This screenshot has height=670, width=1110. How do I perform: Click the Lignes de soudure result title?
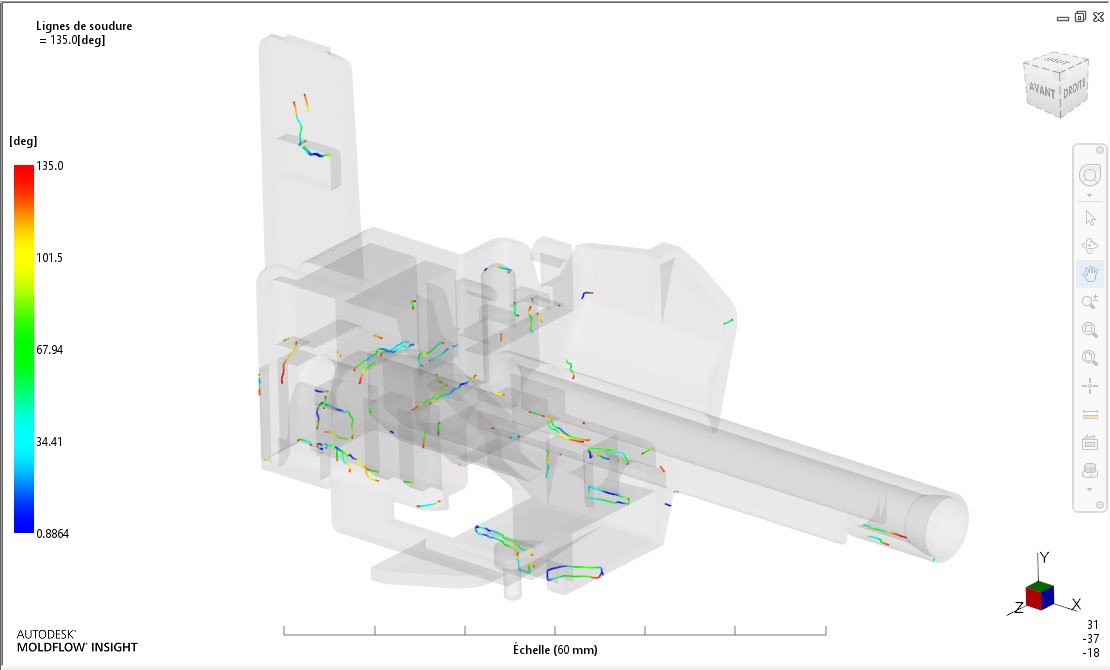tap(83, 26)
